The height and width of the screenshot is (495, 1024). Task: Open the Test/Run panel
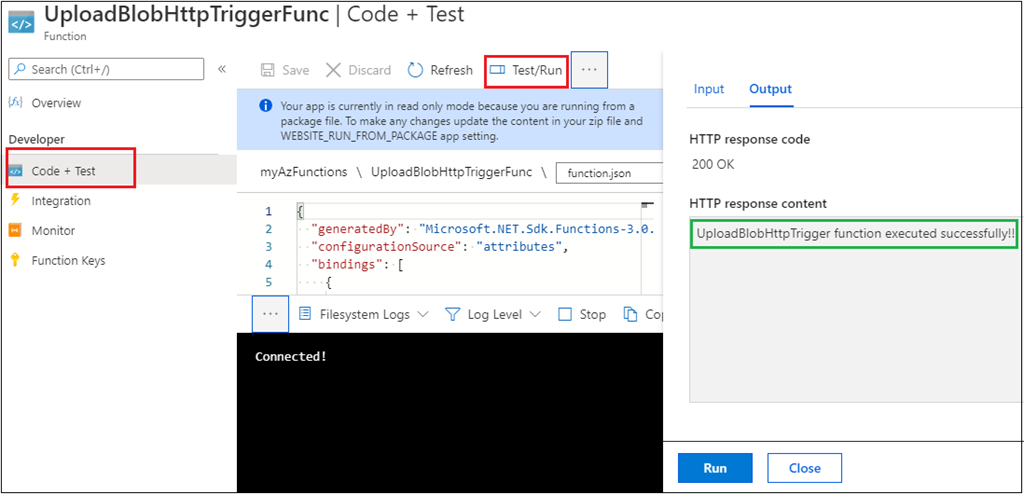pos(526,70)
